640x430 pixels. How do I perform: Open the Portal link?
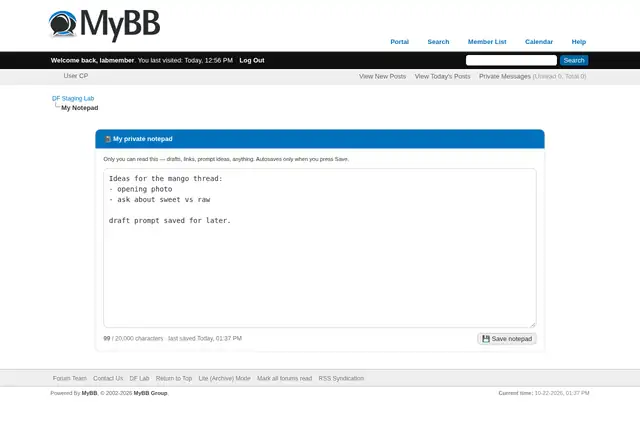[399, 42]
